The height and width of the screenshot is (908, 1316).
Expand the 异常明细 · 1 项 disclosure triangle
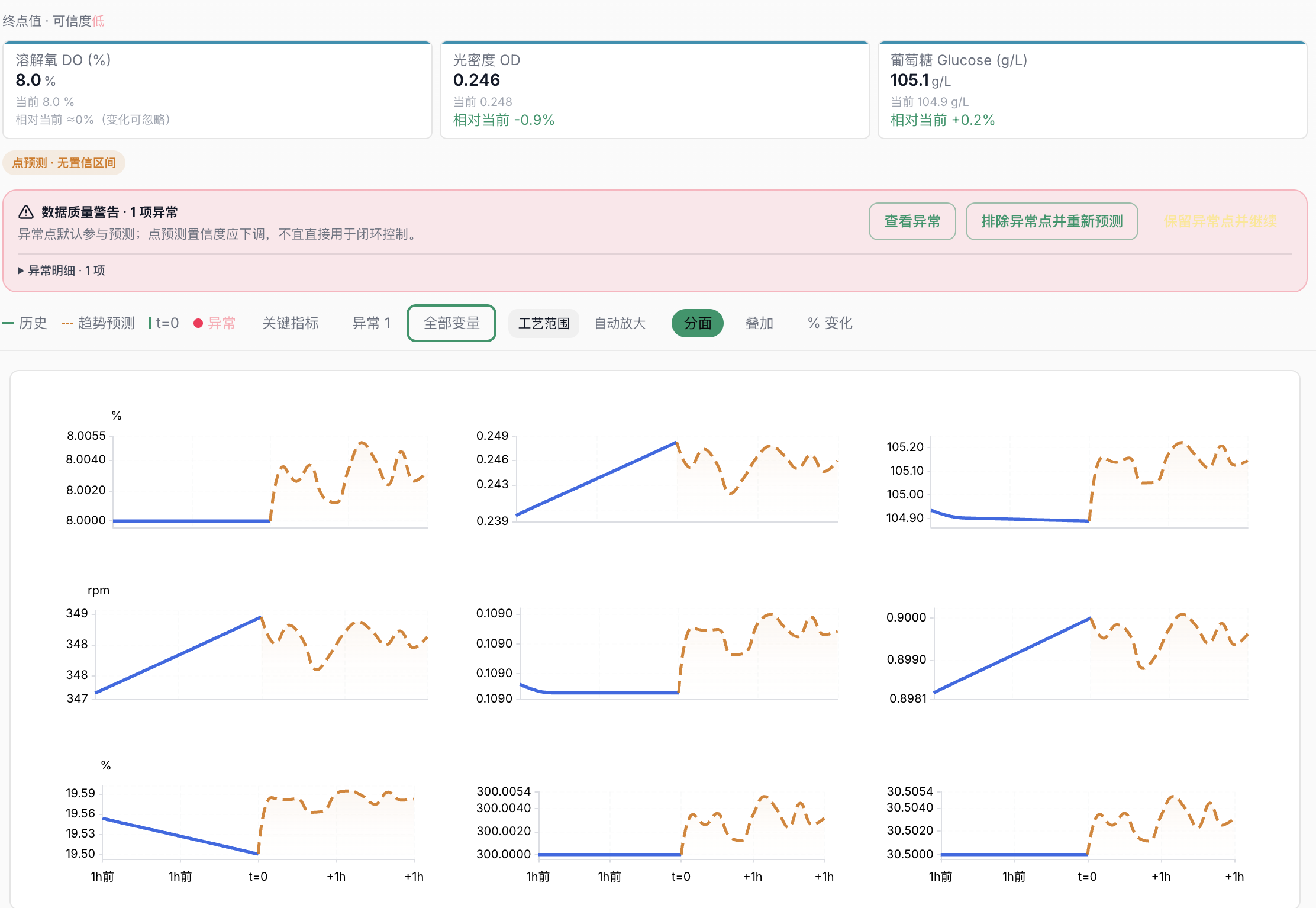pos(21,271)
